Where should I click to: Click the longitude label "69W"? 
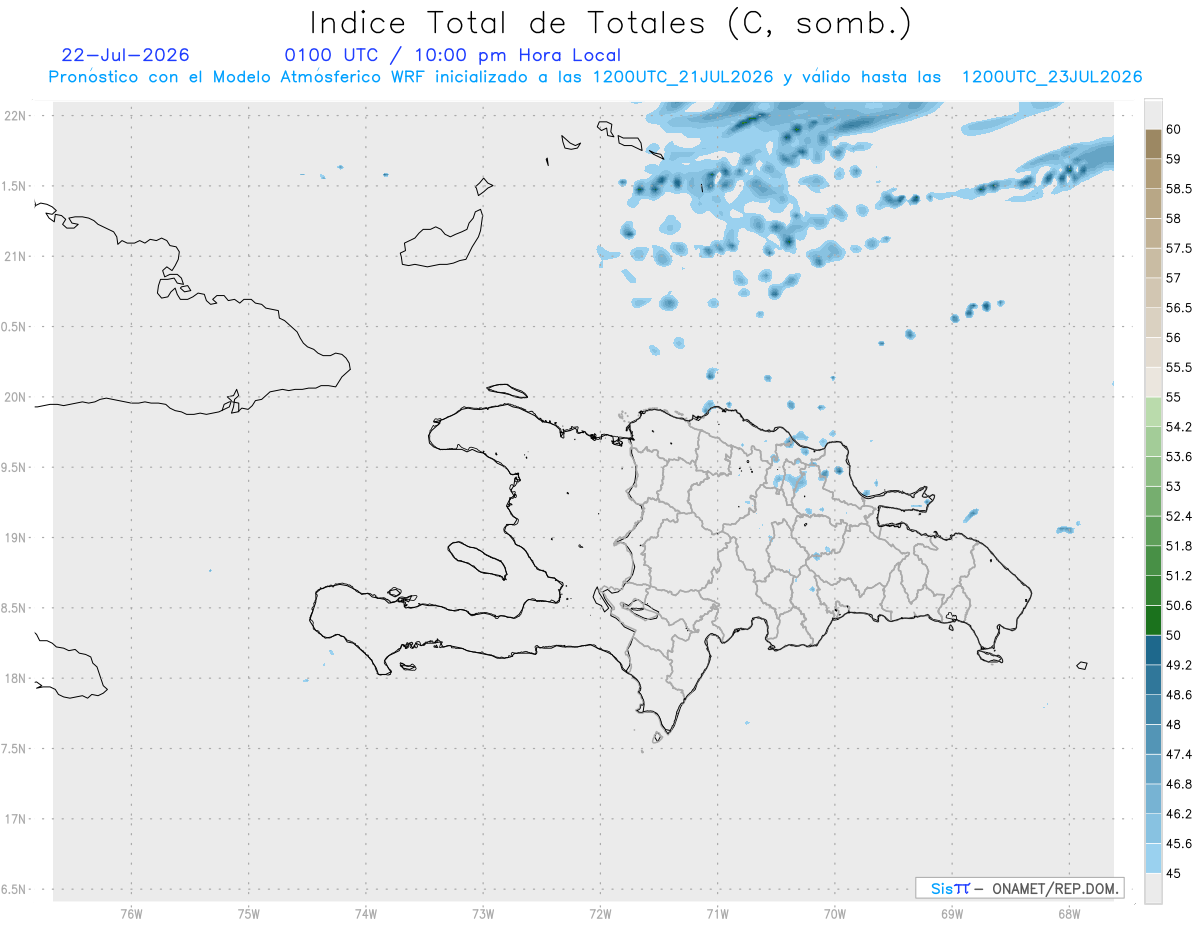coord(952,913)
